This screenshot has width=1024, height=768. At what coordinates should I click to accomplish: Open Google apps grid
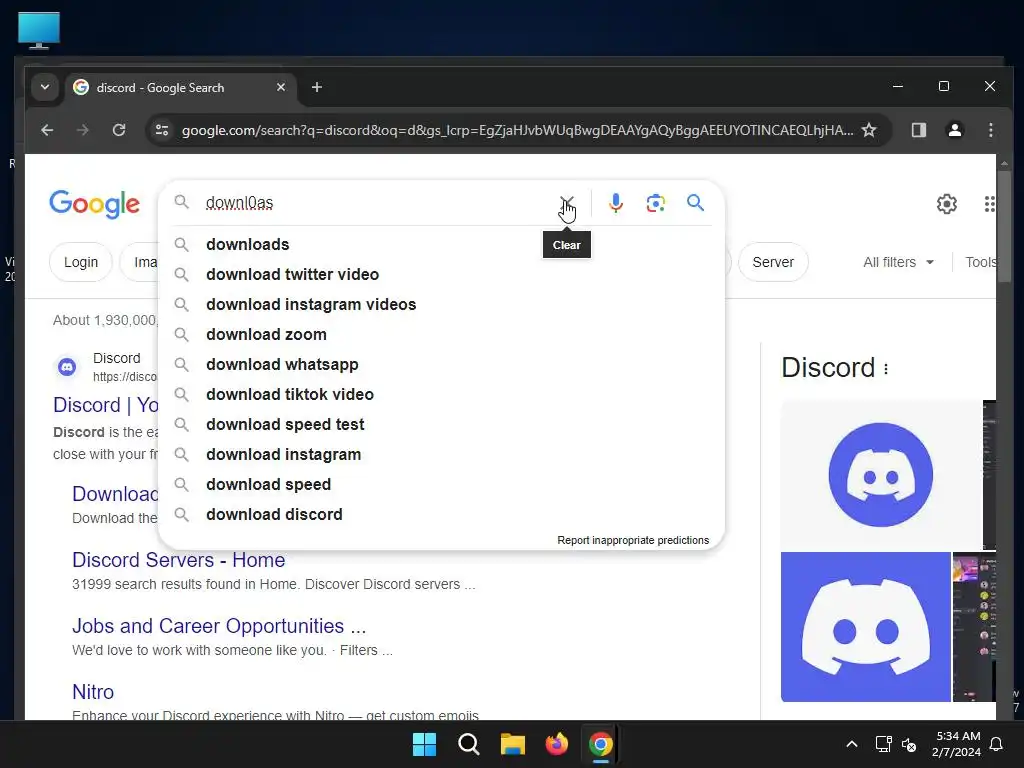[x=990, y=204]
